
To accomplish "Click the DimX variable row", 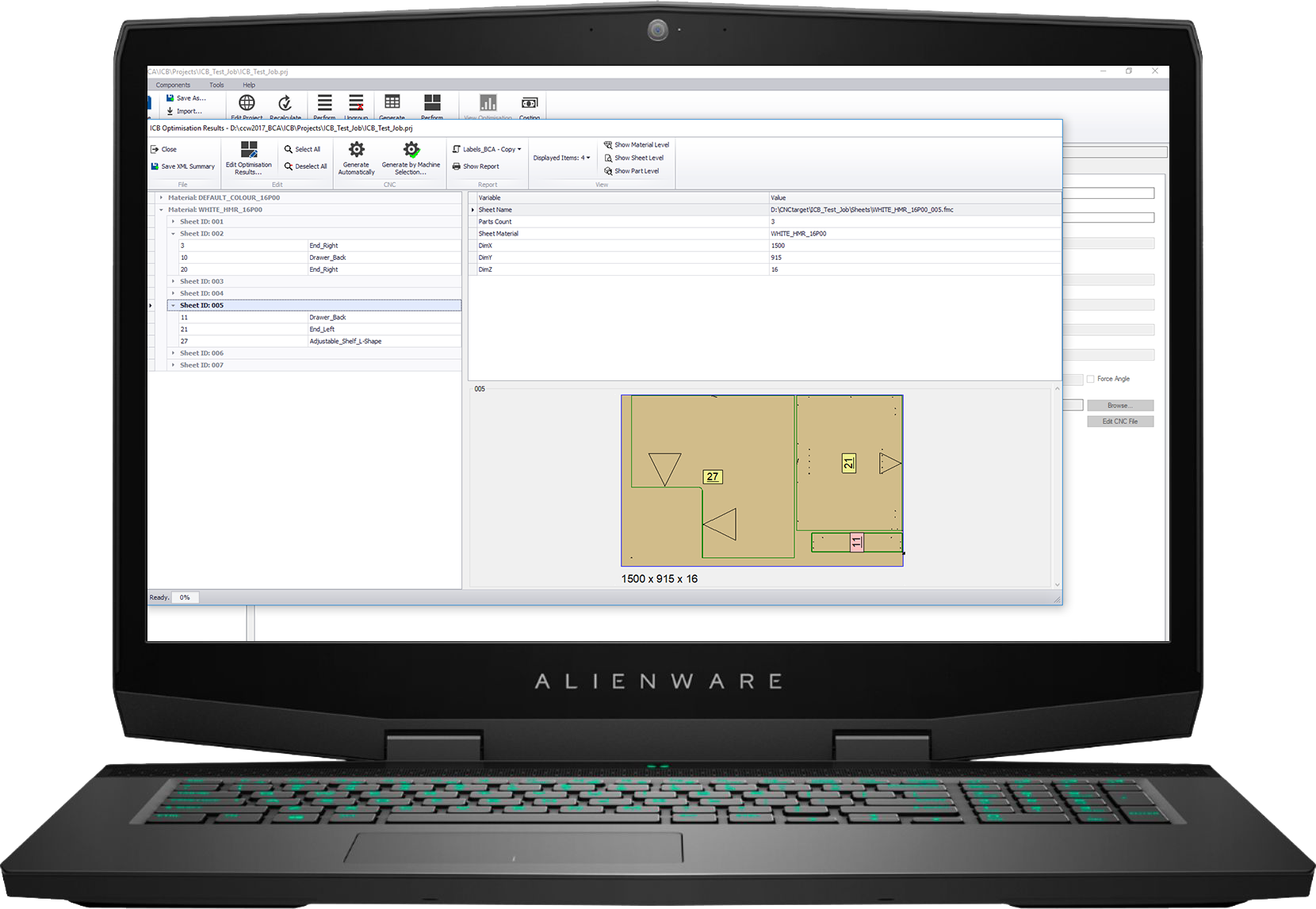I will tap(765, 246).
